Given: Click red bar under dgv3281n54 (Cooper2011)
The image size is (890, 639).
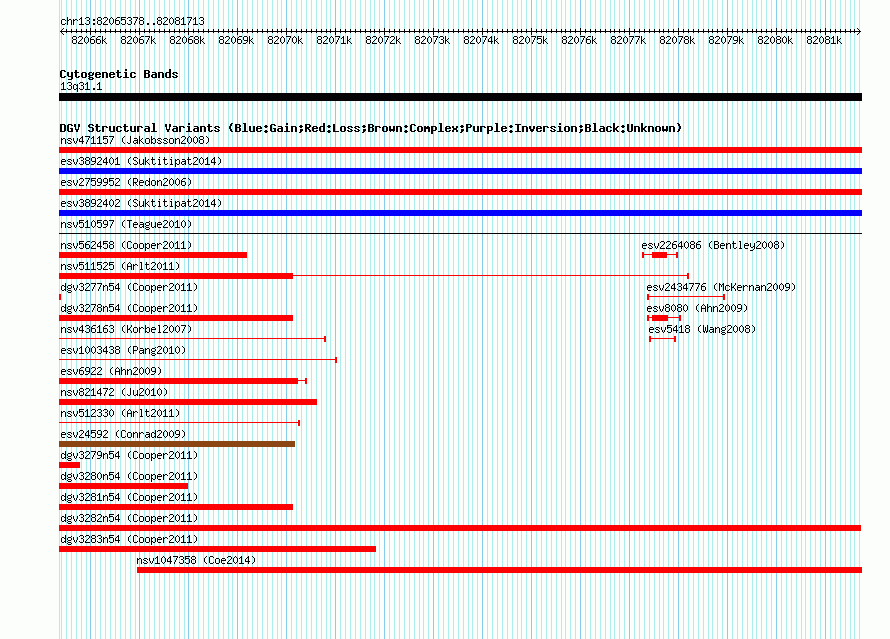Looking at the screenshot, I should click(x=176, y=507).
